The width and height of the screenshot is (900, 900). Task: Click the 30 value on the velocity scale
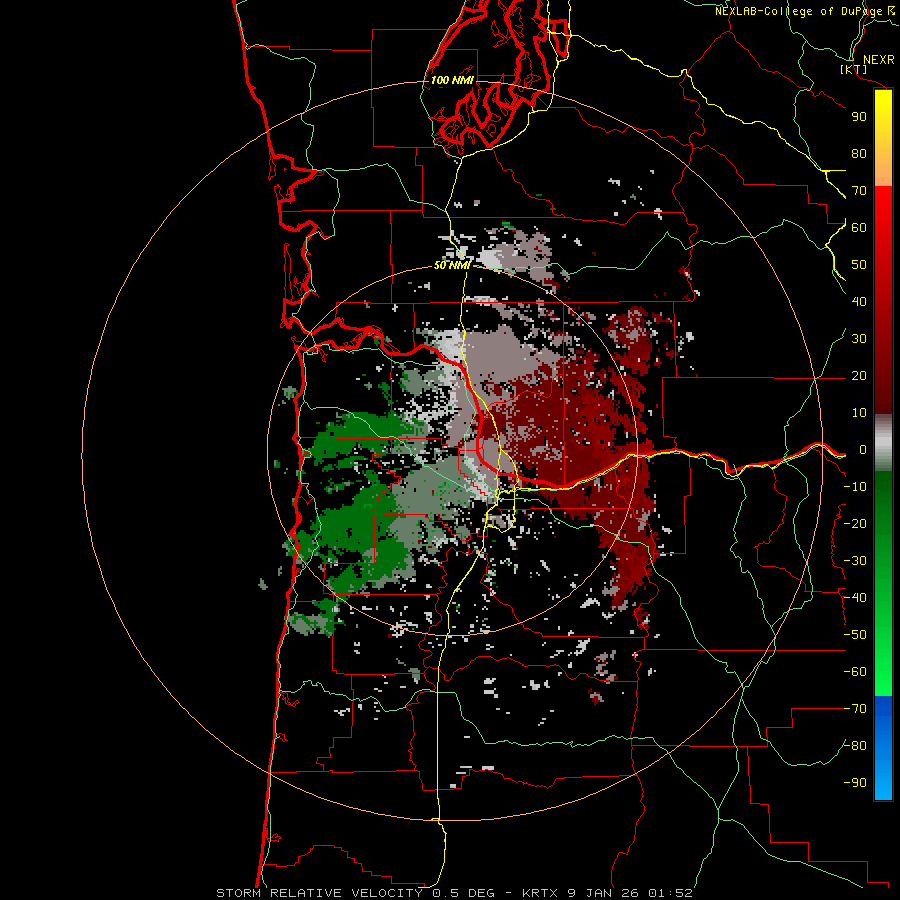[859, 339]
